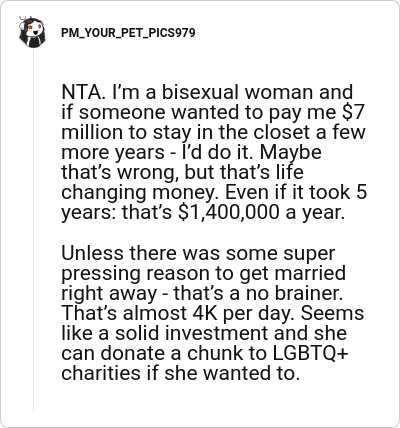The image size is (400, 428).
Task: Click the LGBTQ+ text in the comment
Action: pos(311,353)
